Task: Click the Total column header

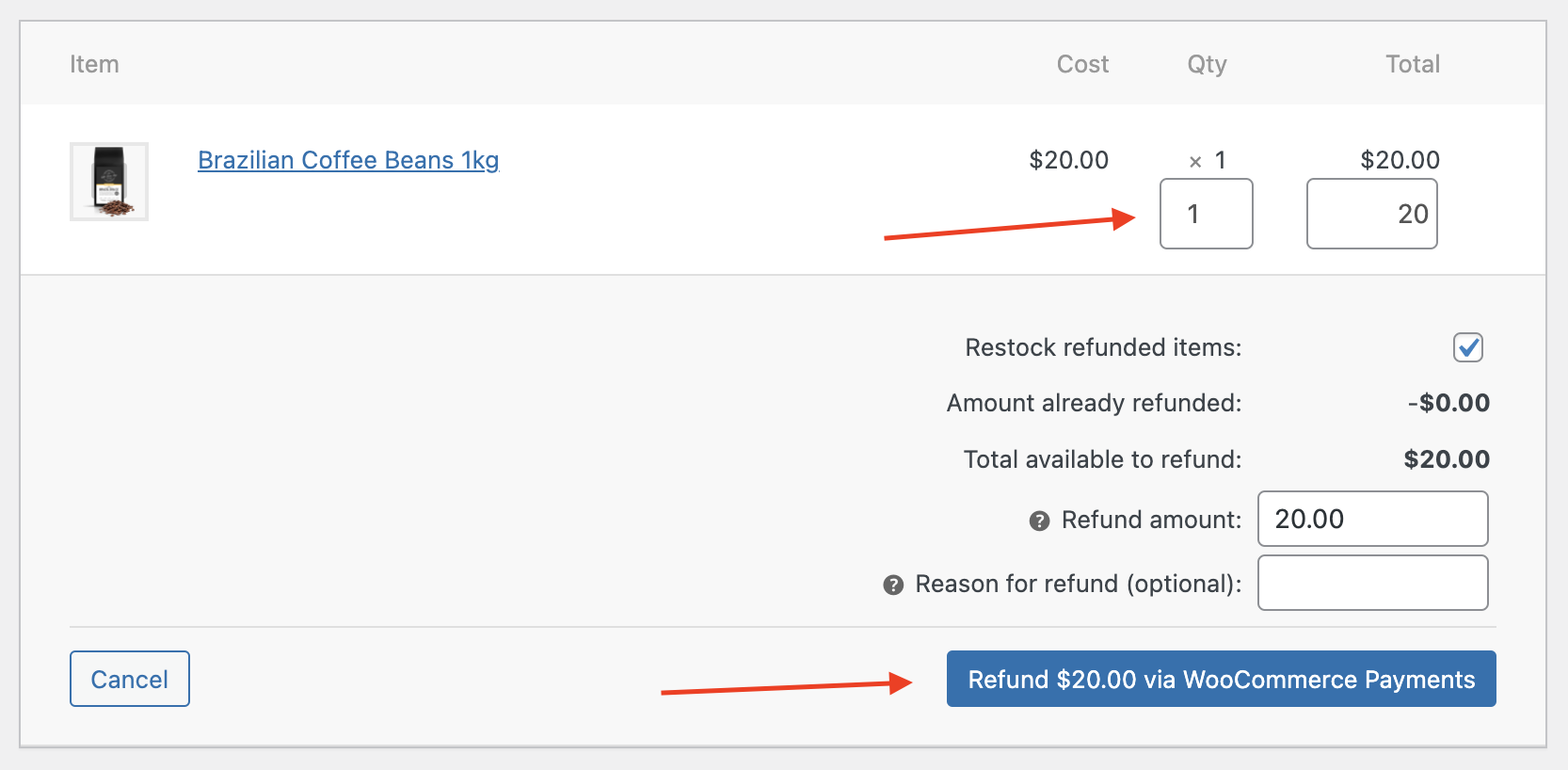Action: [x=1412, y=64]
